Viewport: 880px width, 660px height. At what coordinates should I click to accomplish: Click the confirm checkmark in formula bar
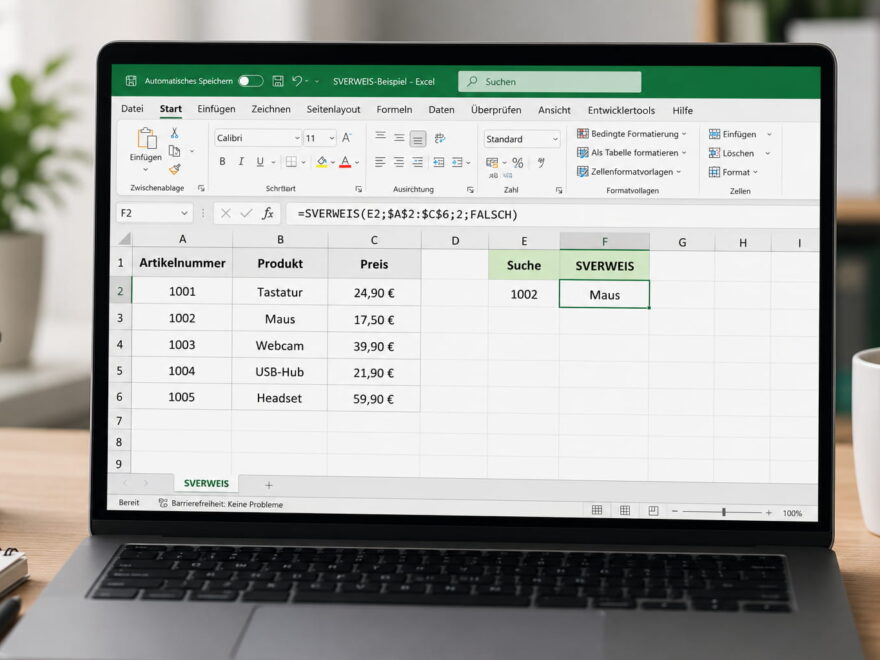pyautogui.click(x=246, y=213)
